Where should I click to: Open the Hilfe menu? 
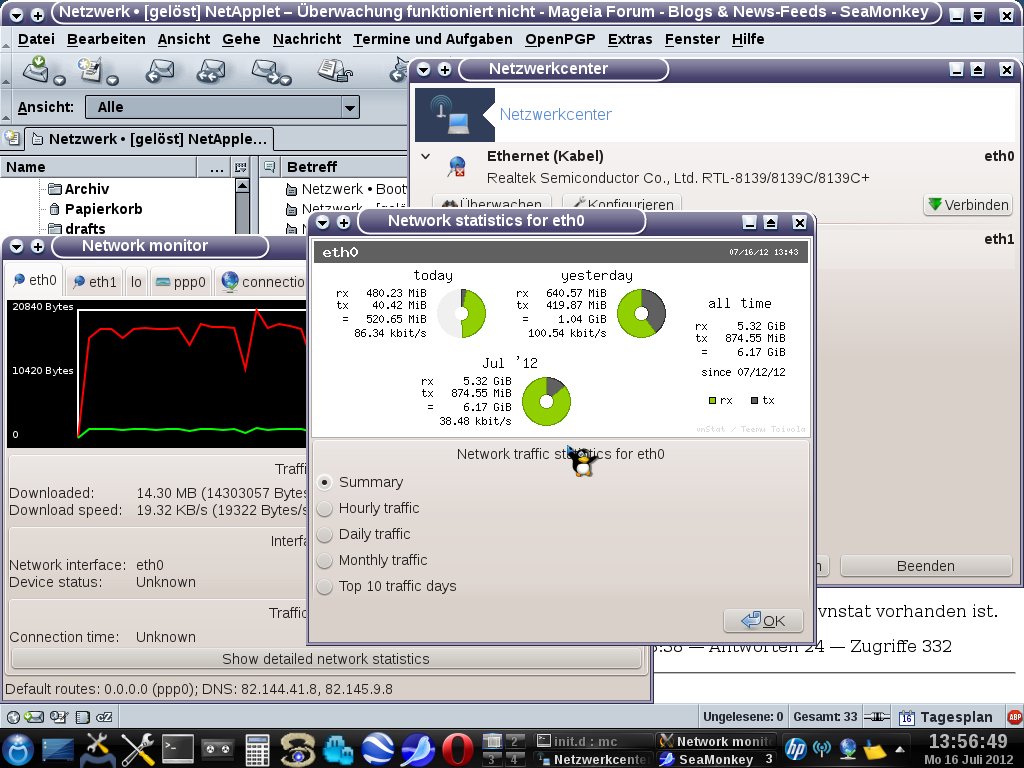pos(748,39)
